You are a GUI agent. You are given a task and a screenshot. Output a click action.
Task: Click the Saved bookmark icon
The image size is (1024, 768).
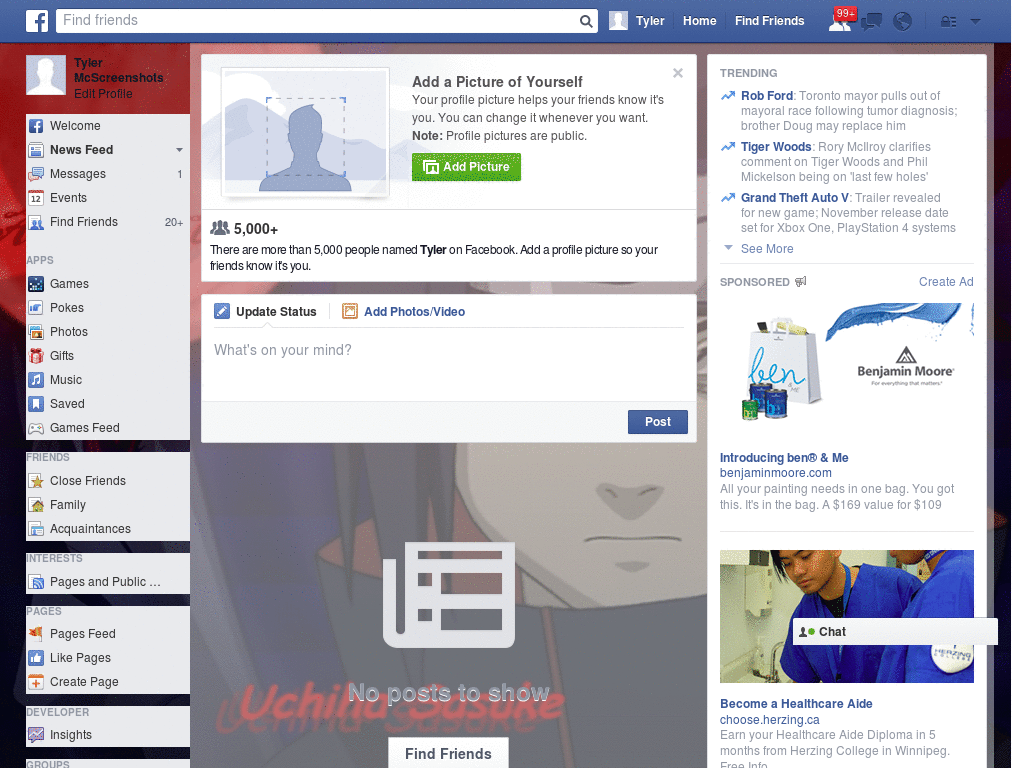point(36,404)
